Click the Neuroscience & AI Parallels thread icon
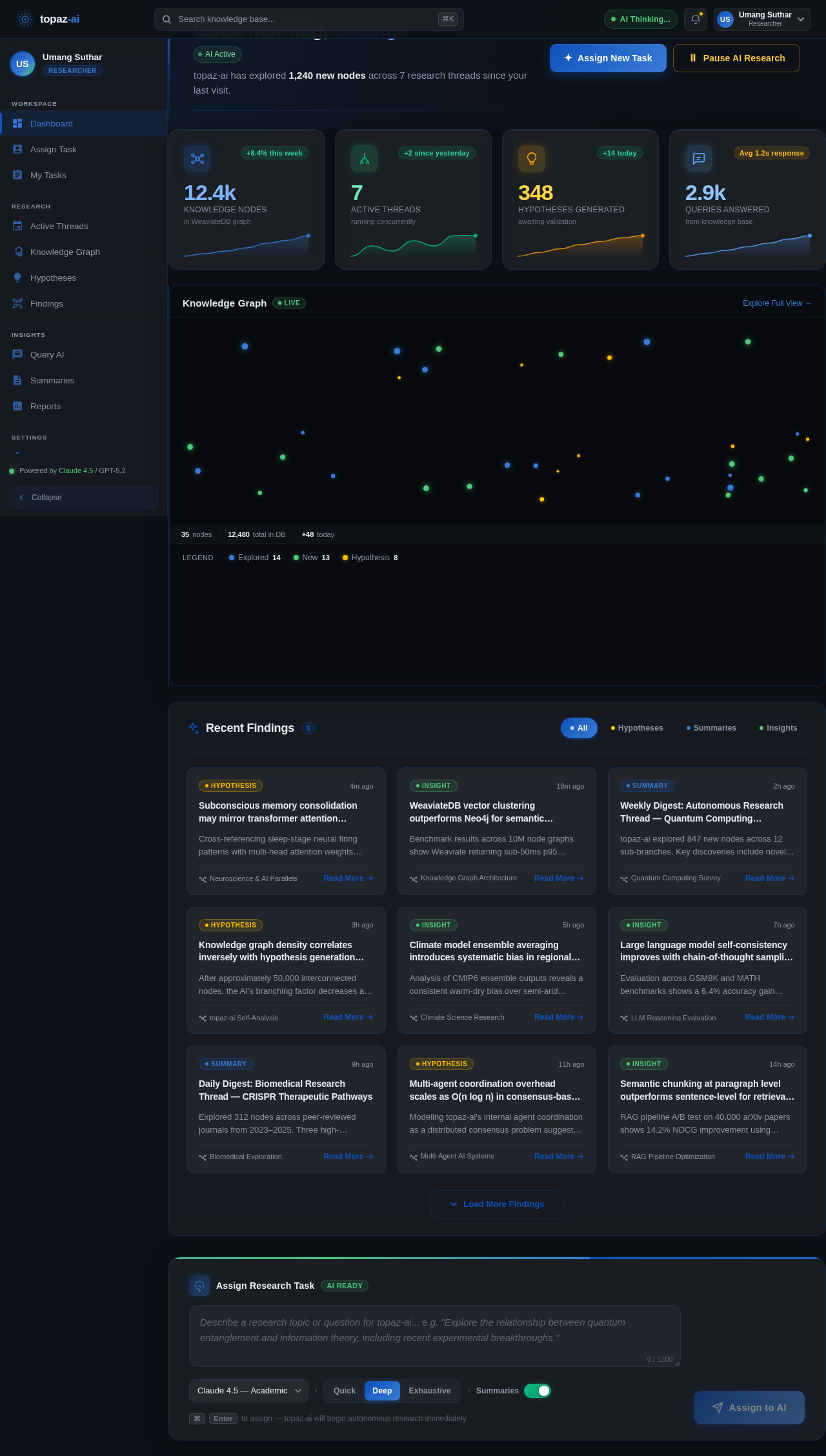 (x=203, y=879)
